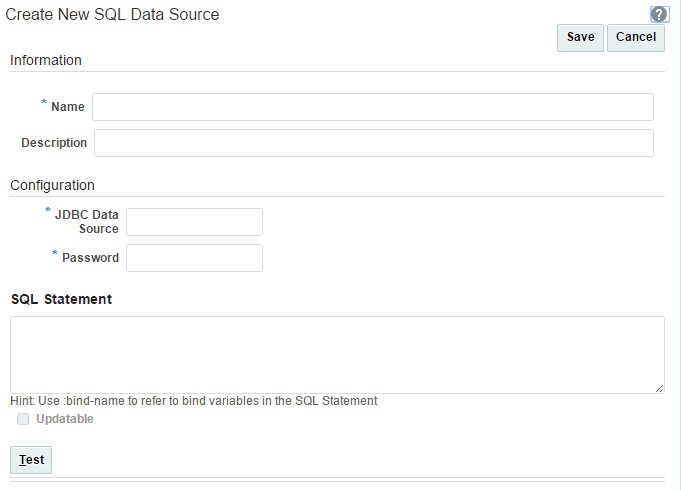Save the new SQL data source
This screenshot has height=490, width=681.
(x=580, y=38)
